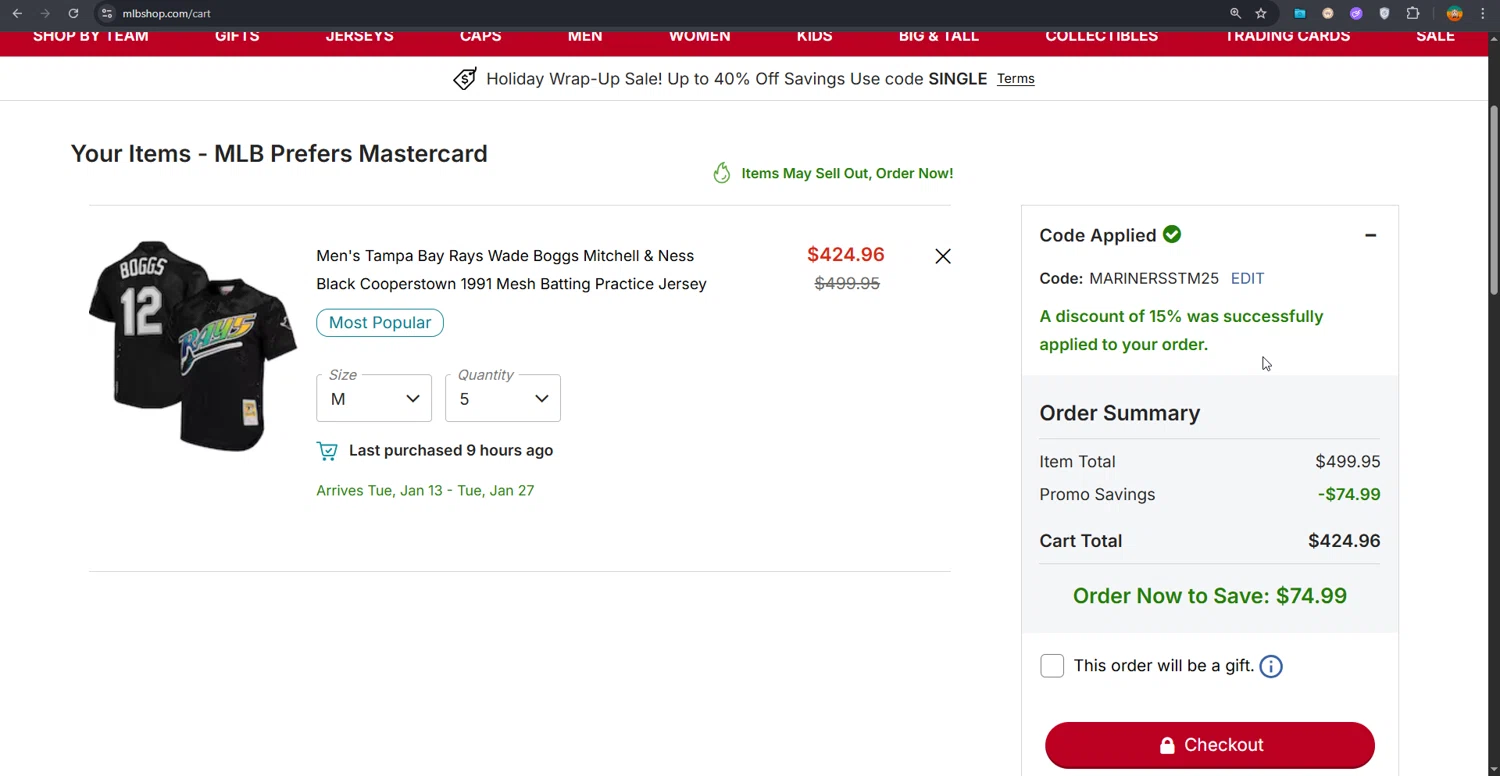This screenshot has height=776, width=1500.
Task: Open the COLLECTIBLES menu
Action: (x=1101, y=37)
